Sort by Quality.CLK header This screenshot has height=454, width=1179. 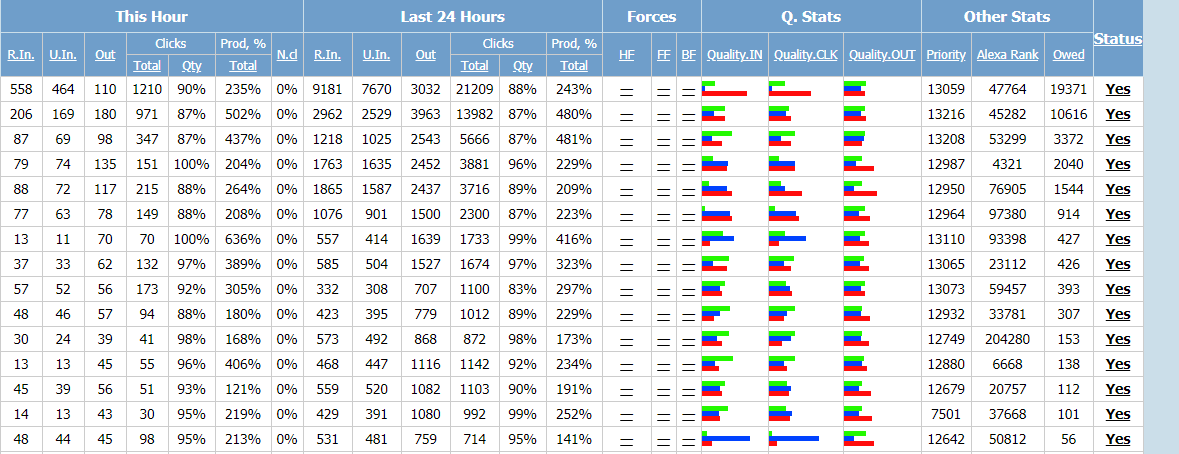(x=804, y=54)
